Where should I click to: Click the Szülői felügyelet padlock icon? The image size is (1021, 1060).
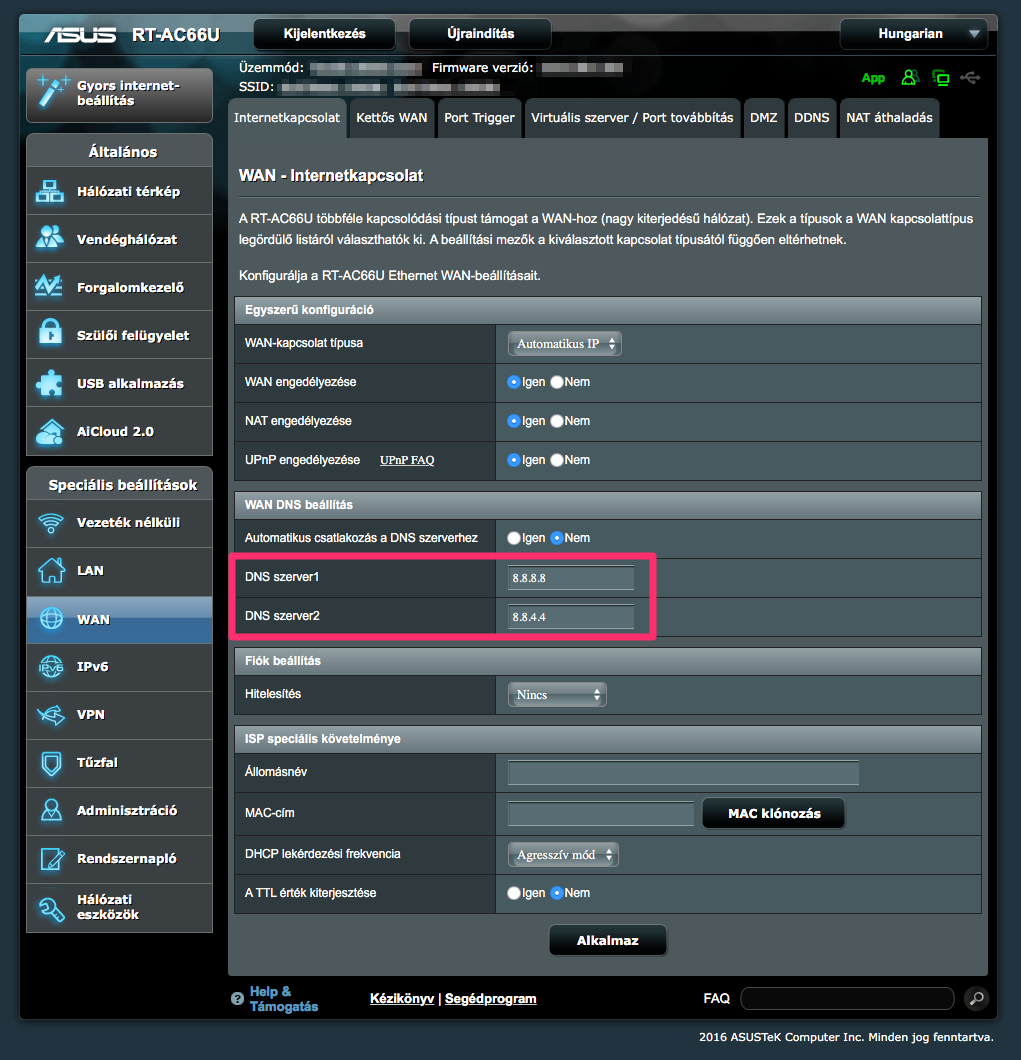50,334
